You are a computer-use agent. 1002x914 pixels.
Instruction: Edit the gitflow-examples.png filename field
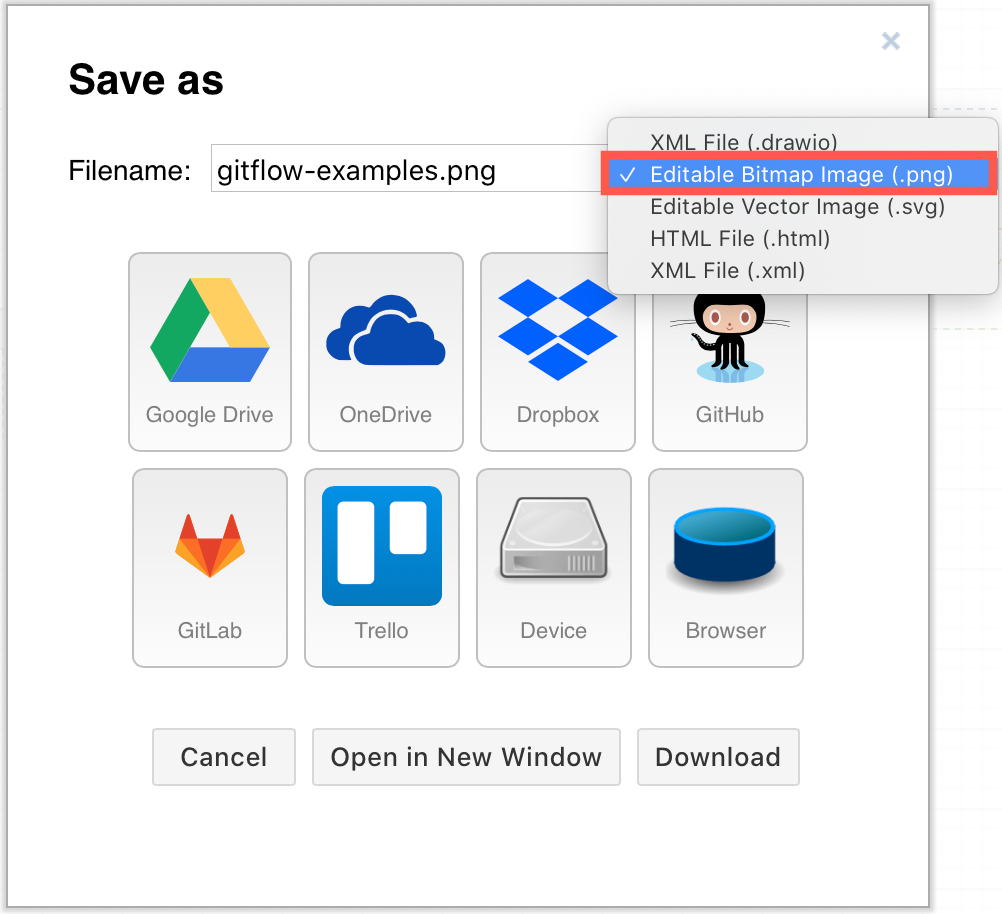pyautogui.click(x=400, y=170)
